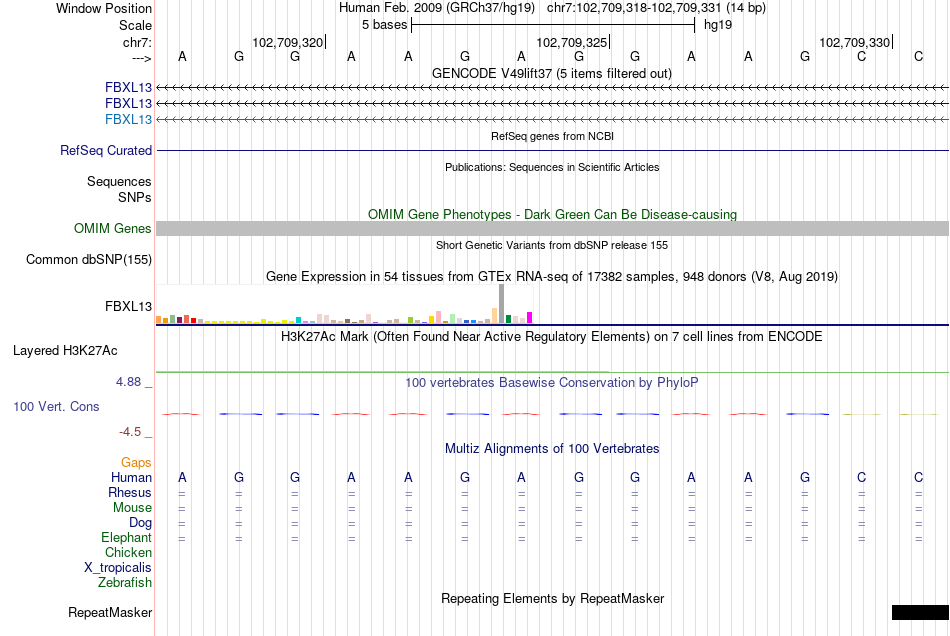Viewport: 950px width, 636px height.
Task: Select the Rhesus species row label
Action: [130, 492]
